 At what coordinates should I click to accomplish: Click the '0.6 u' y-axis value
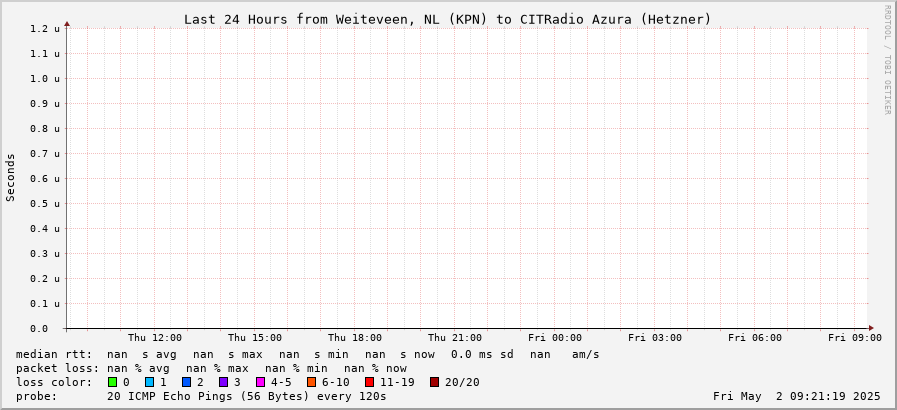point(45,178)
